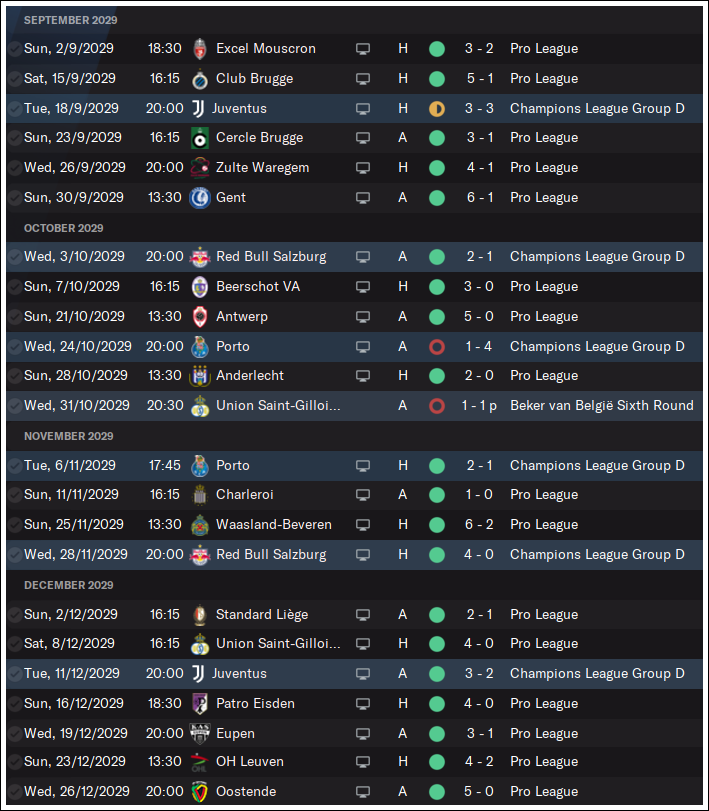Toggle the checkmark for Sun, 2/9/2029 fixture
Screen dimensions: 709x811
click(x=16, y=49)
